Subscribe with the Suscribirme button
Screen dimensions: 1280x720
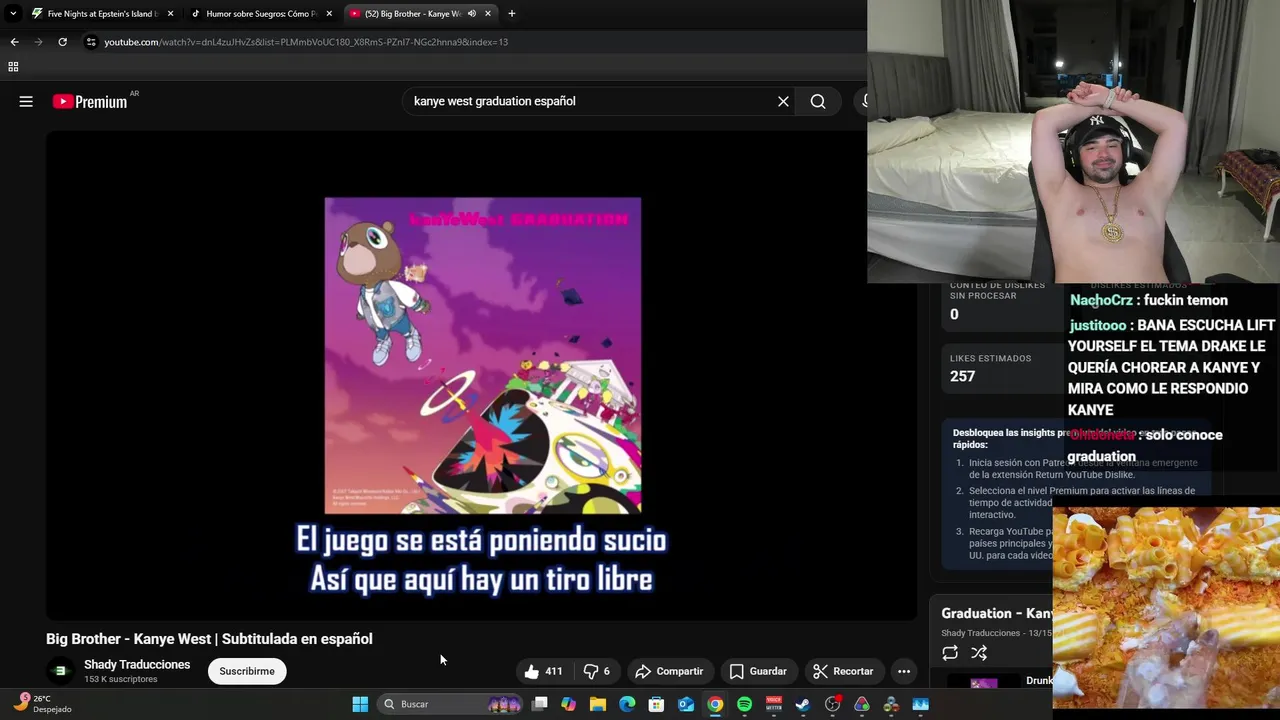(247, 671)
